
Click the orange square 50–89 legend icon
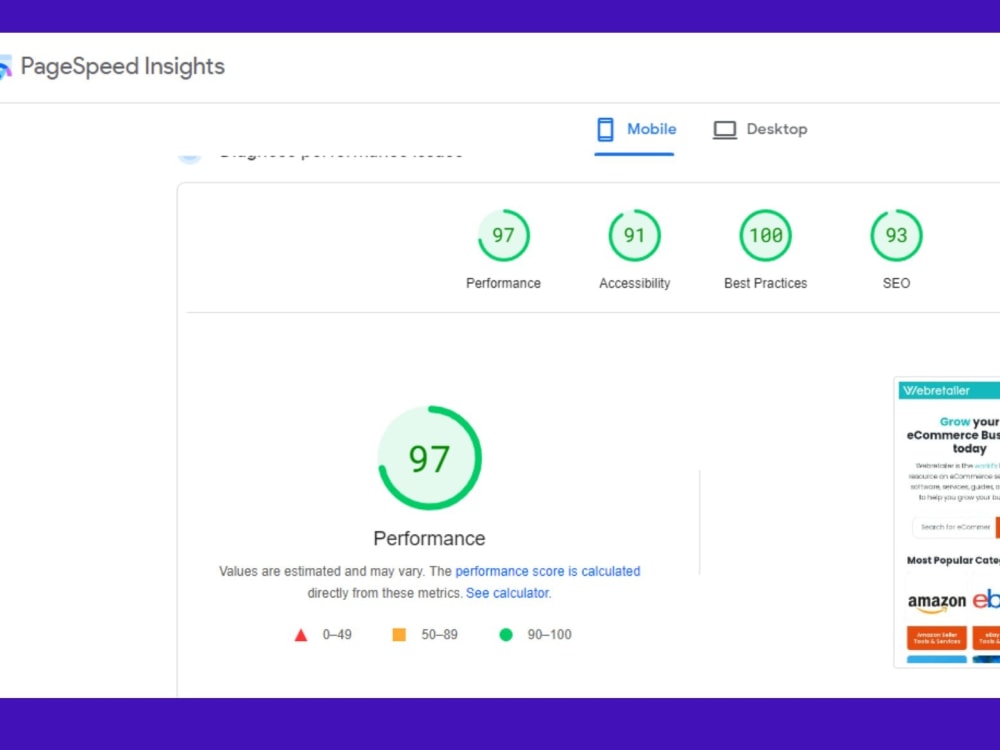(399, 635)
